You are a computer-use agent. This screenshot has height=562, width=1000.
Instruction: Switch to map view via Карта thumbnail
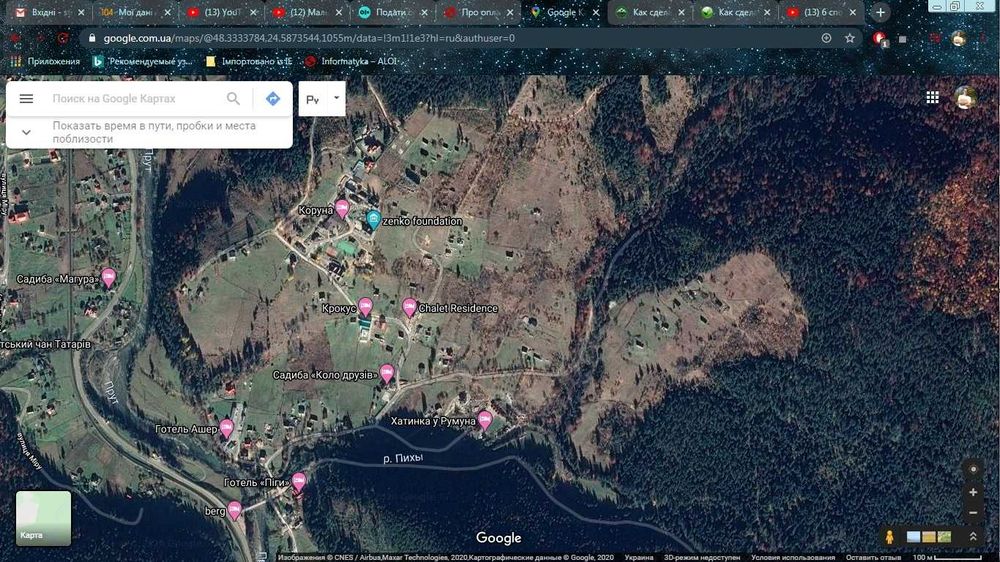pyautogui.click(x=43, y=517)
